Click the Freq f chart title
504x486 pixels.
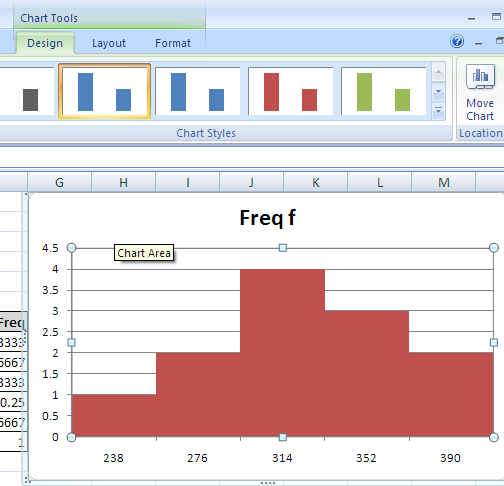tap(268, 218)
